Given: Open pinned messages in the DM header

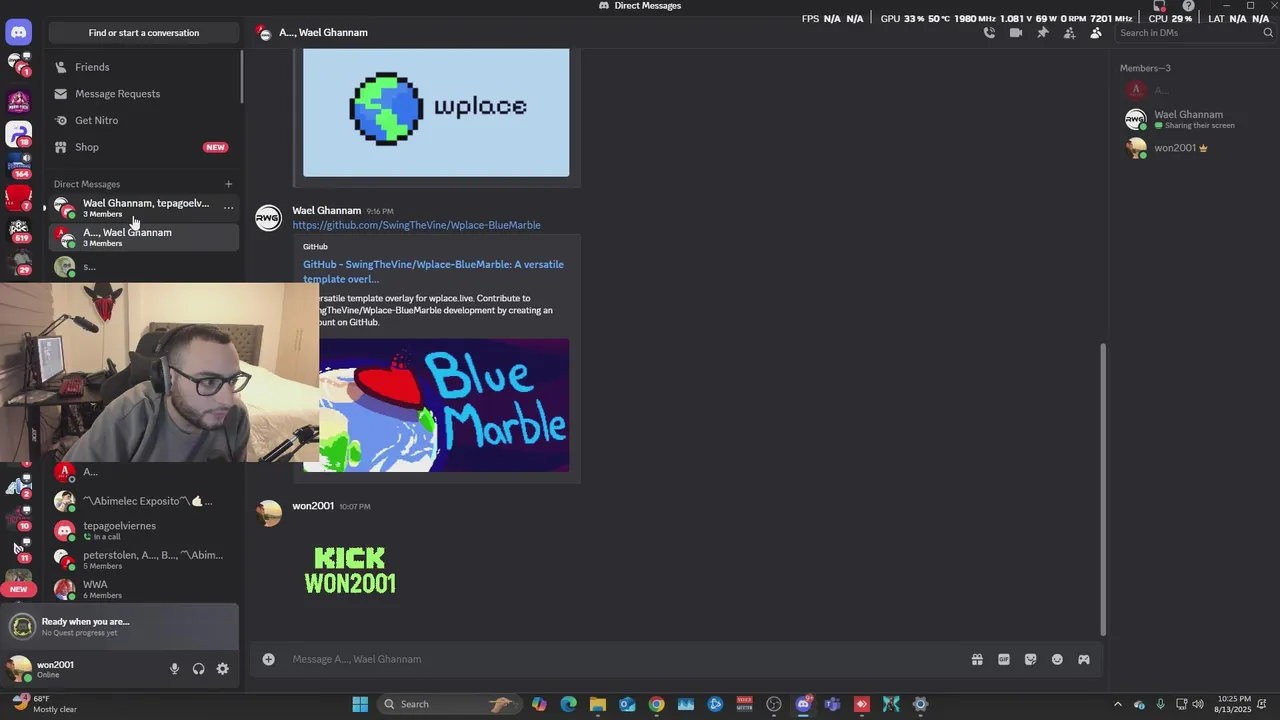Looking at the screenshot, I should [x=1042, y=33].
